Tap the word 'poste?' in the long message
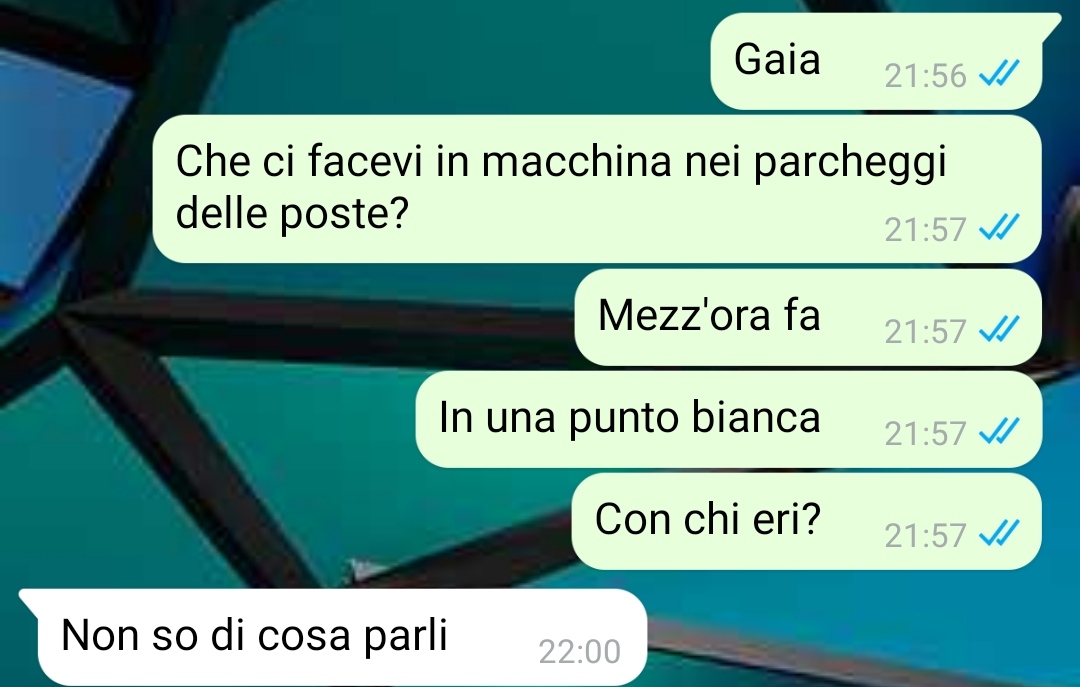Screen dimensions: 1080x687 (344, 216)
